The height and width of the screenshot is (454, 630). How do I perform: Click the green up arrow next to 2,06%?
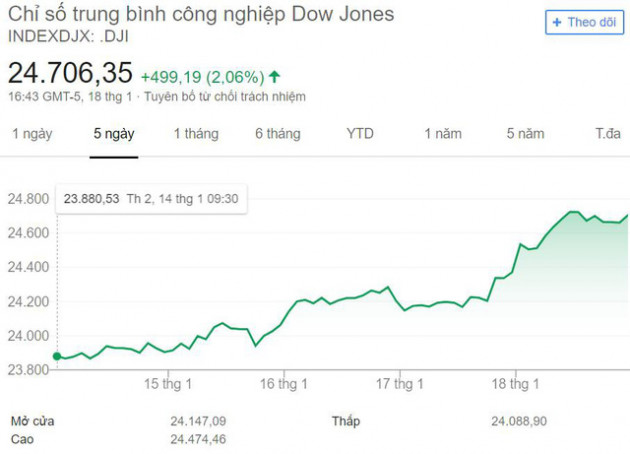(x=274, y=76)
